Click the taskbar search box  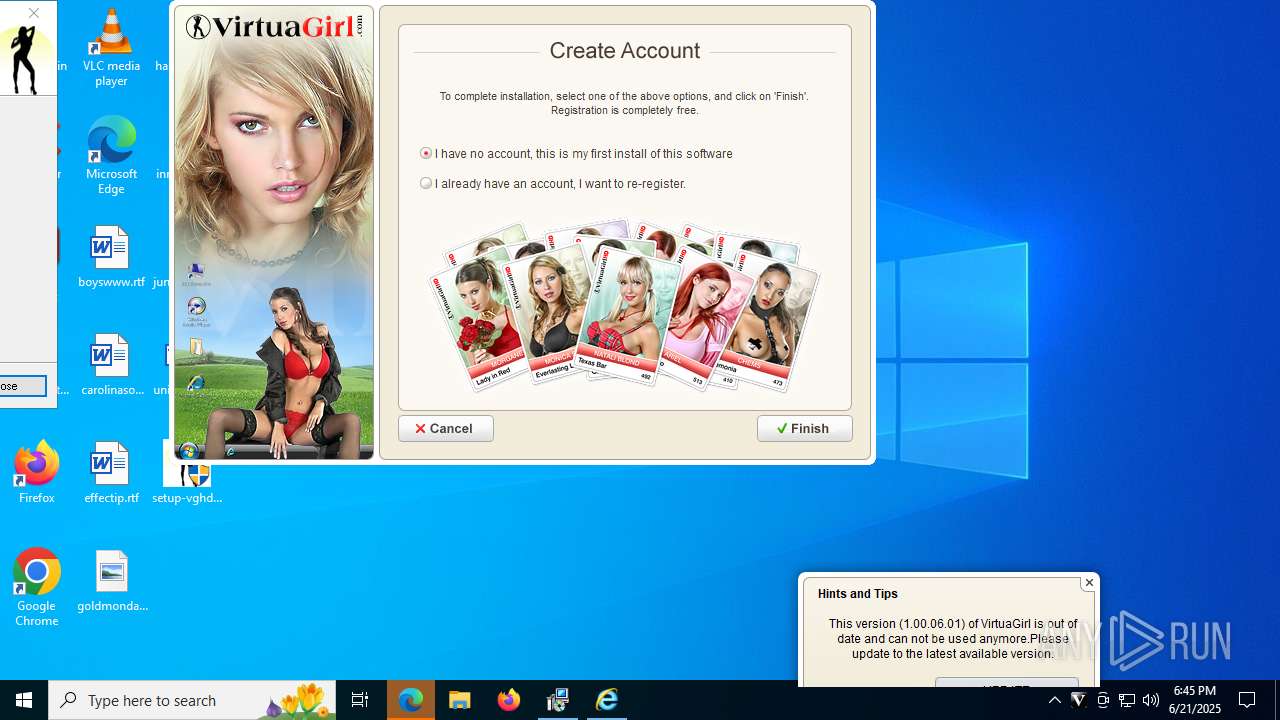click(192, 700)
